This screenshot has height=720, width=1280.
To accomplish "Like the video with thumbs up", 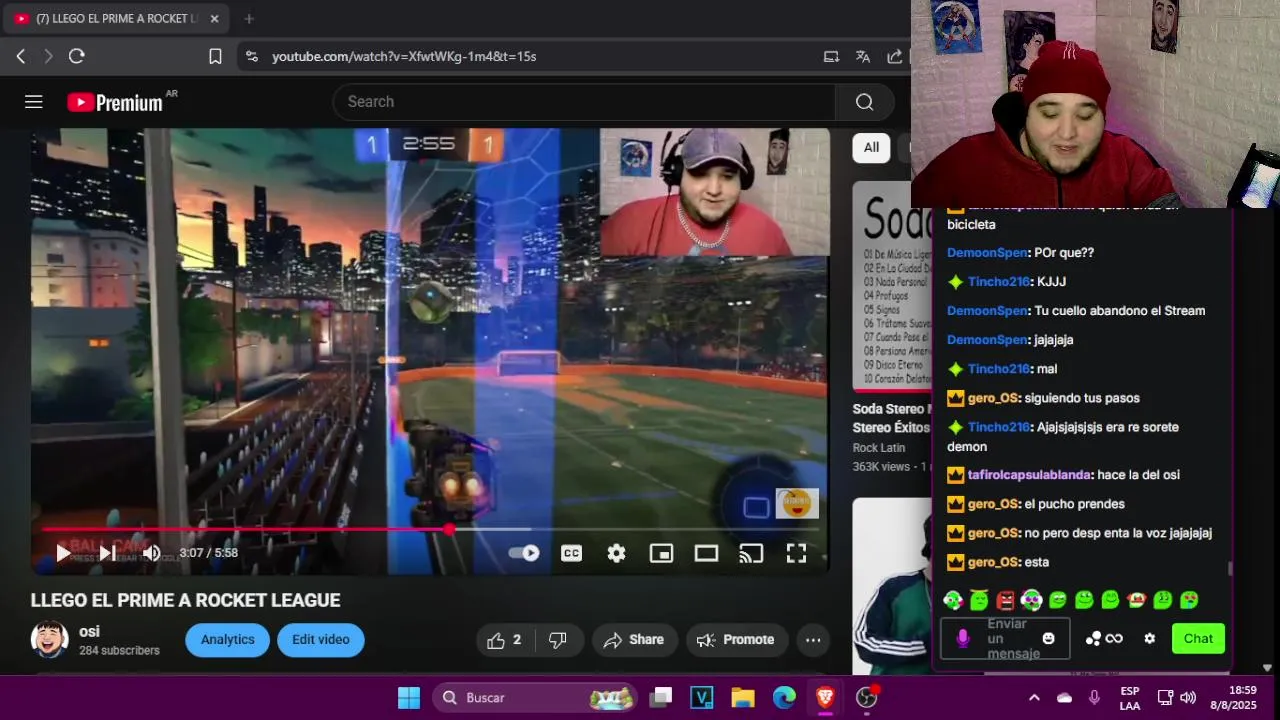I will coord(505,640).
